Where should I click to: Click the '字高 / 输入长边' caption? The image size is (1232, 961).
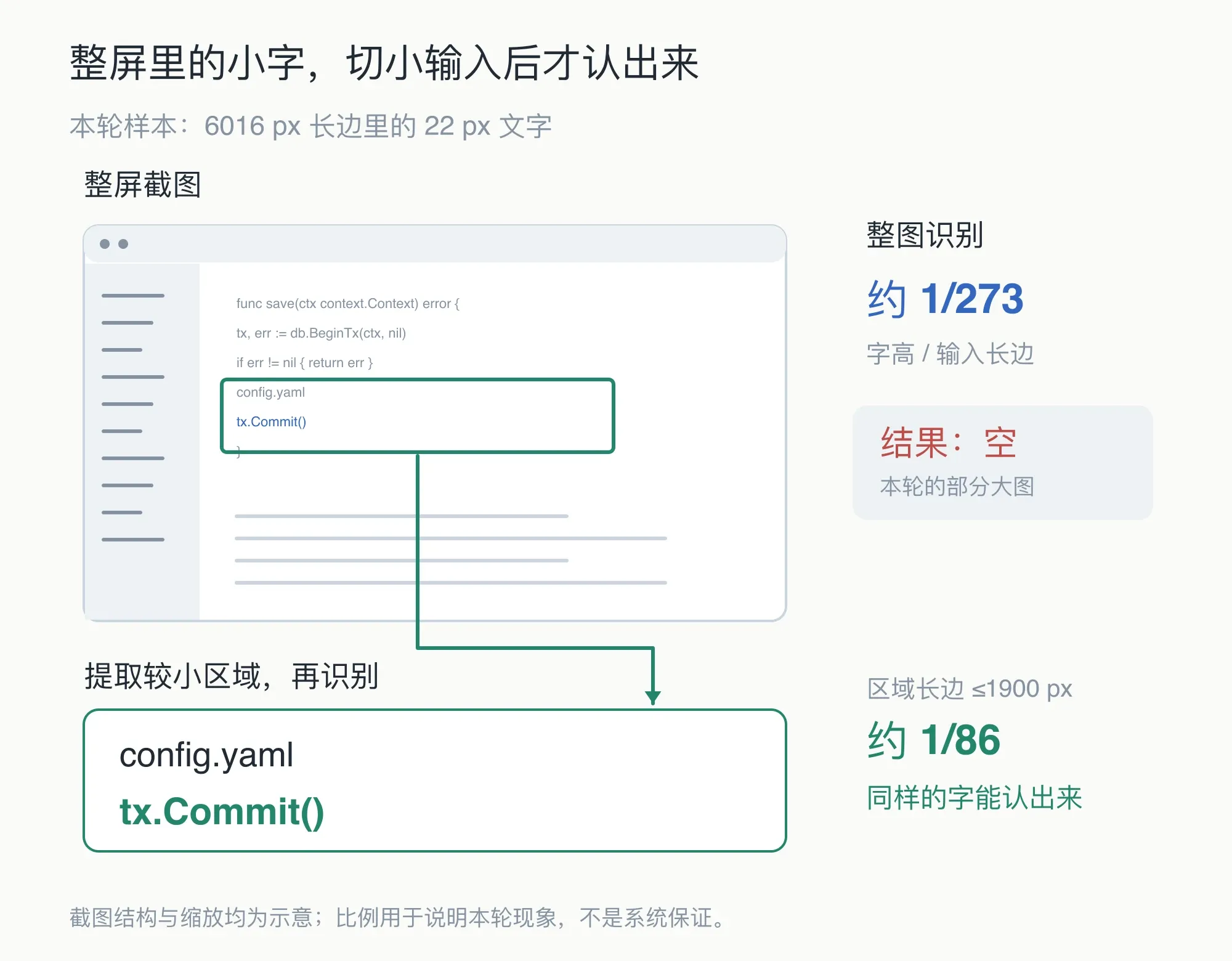point(950,354)
